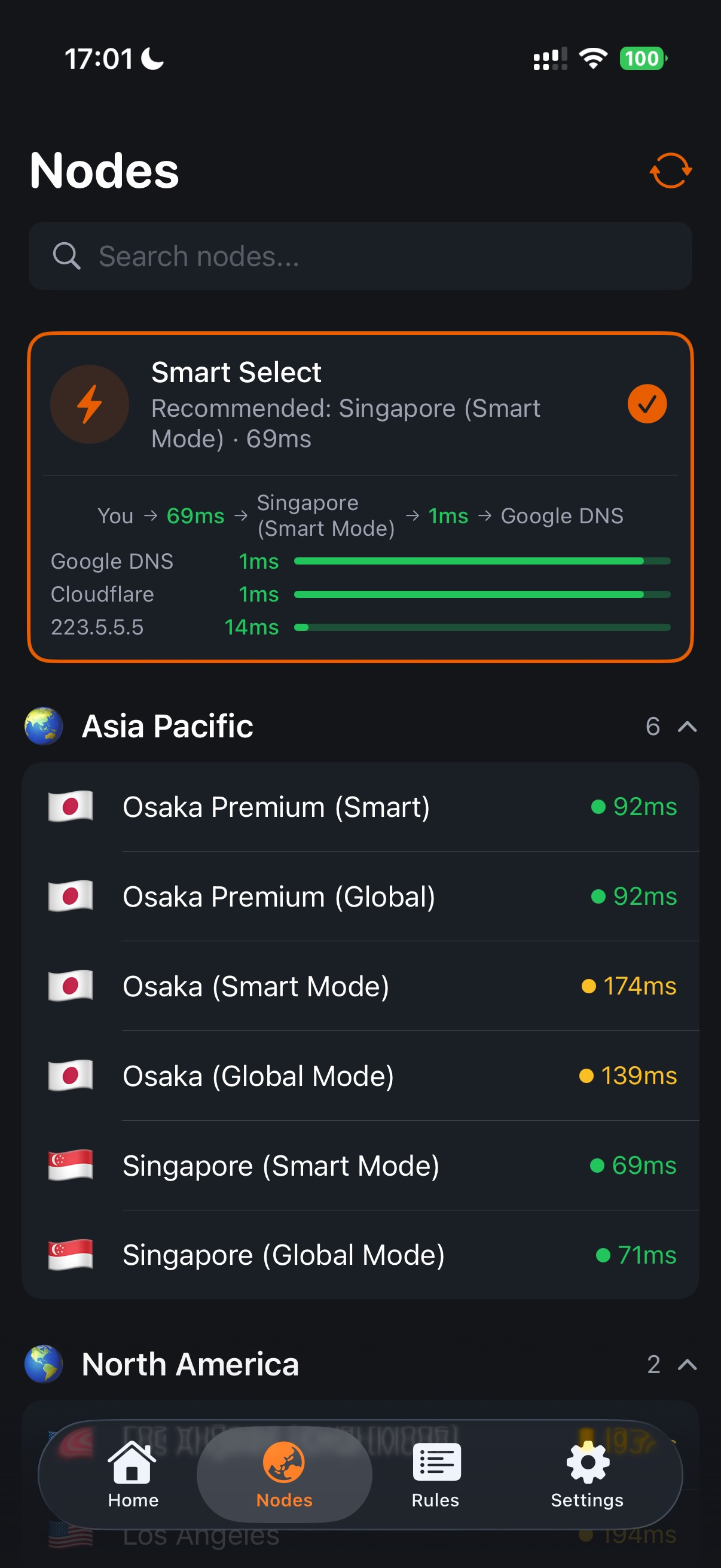Toggle the Smart Select orange checkmark
Screen dimensions: 721x1568
(x=647, y=404)
